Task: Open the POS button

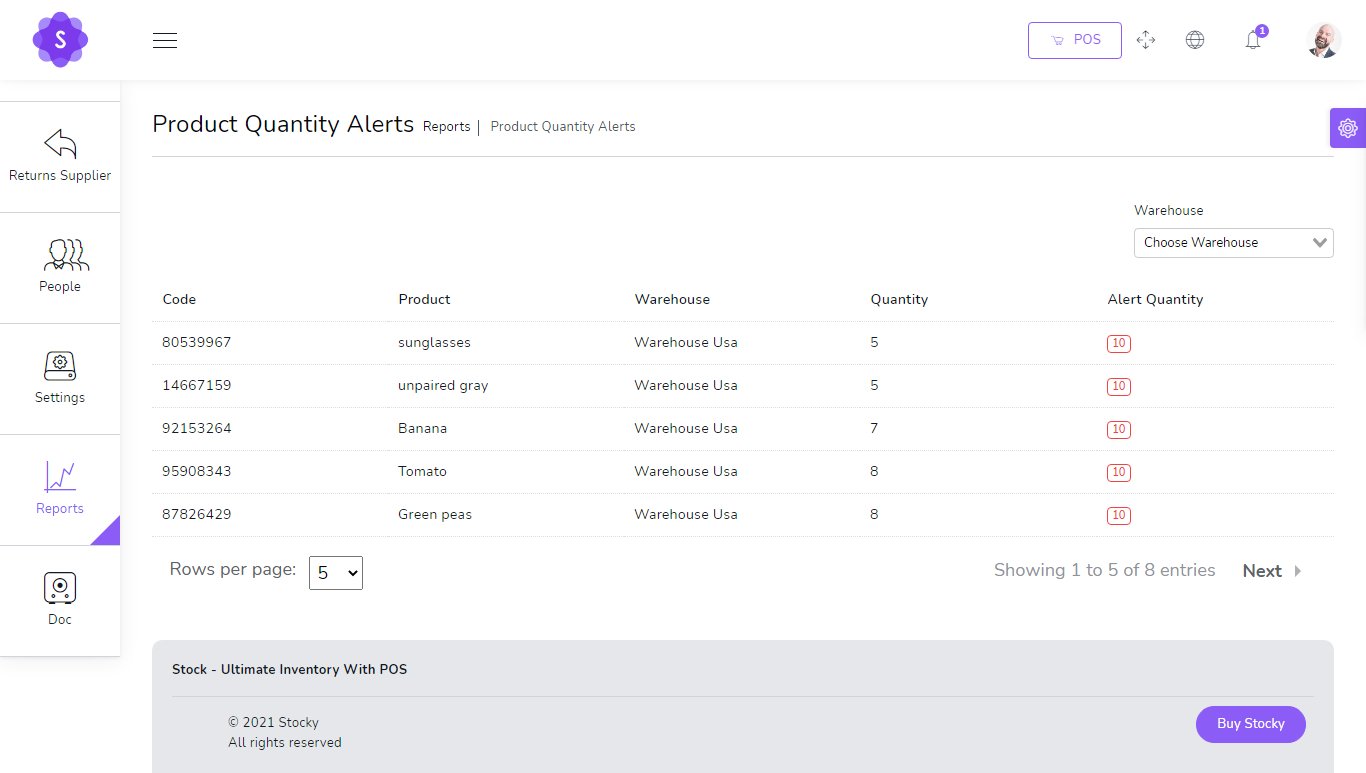Action: point(1074,40)
